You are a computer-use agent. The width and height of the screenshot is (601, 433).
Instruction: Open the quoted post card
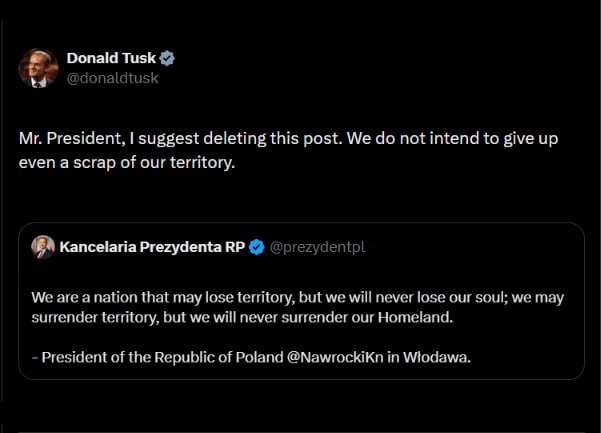tap(301, 301)
